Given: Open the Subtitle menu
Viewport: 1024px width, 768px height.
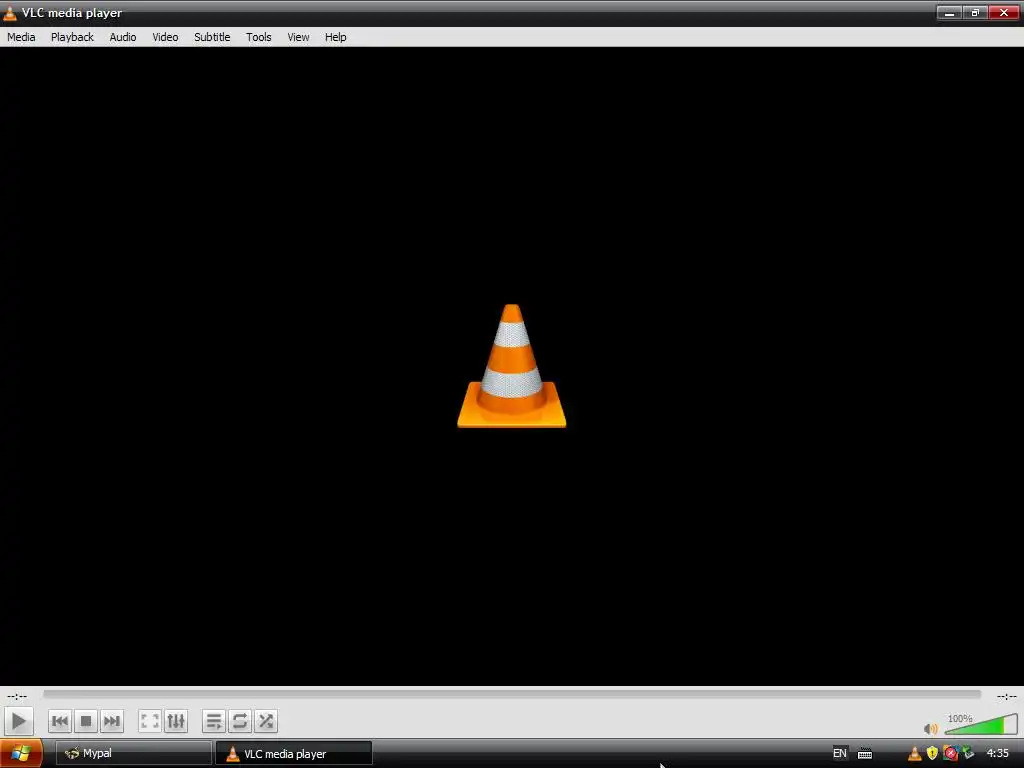Looking at the screenshot, I should [x=212, y=37].
